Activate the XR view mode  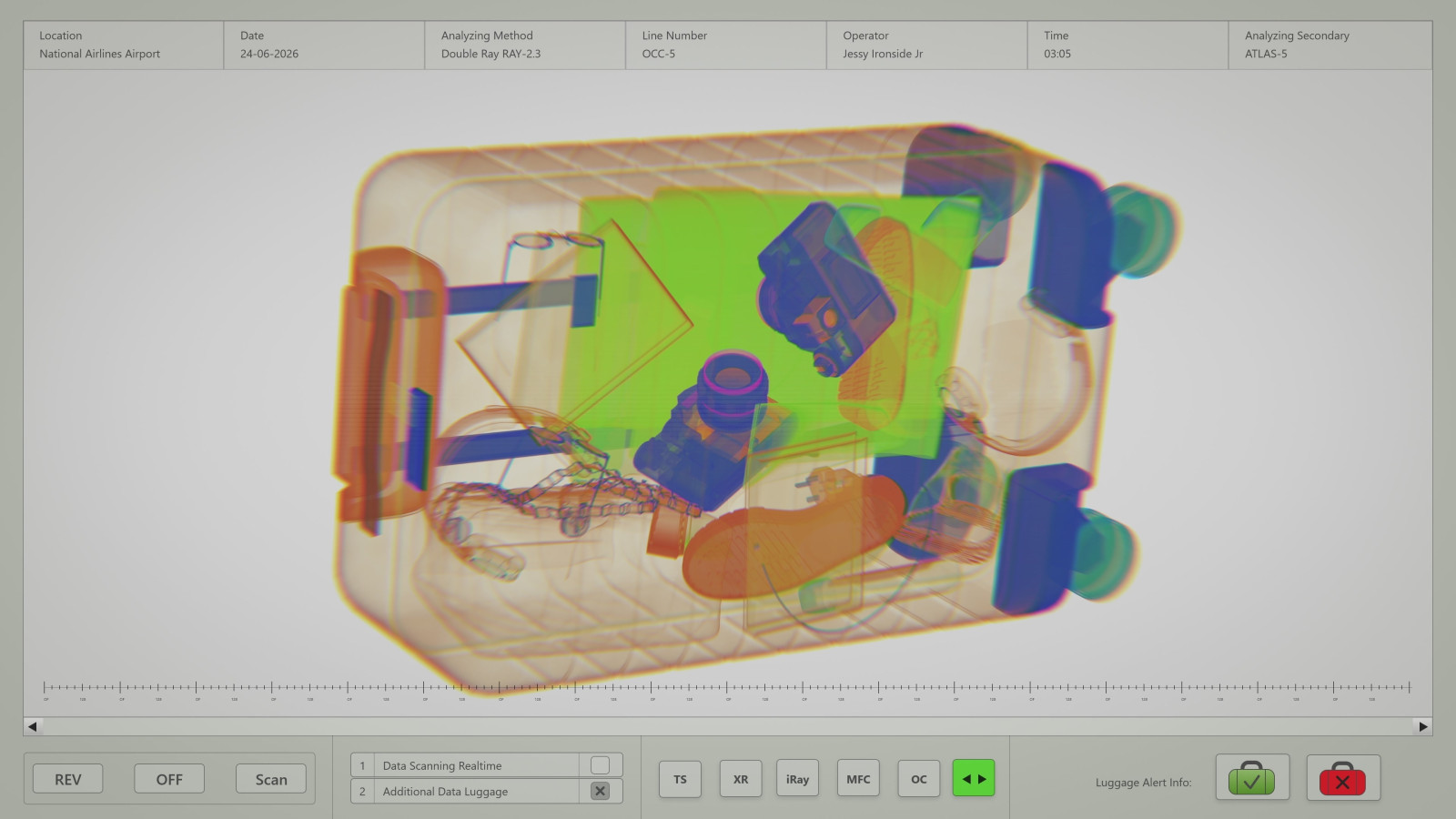[x=741, y=779]
